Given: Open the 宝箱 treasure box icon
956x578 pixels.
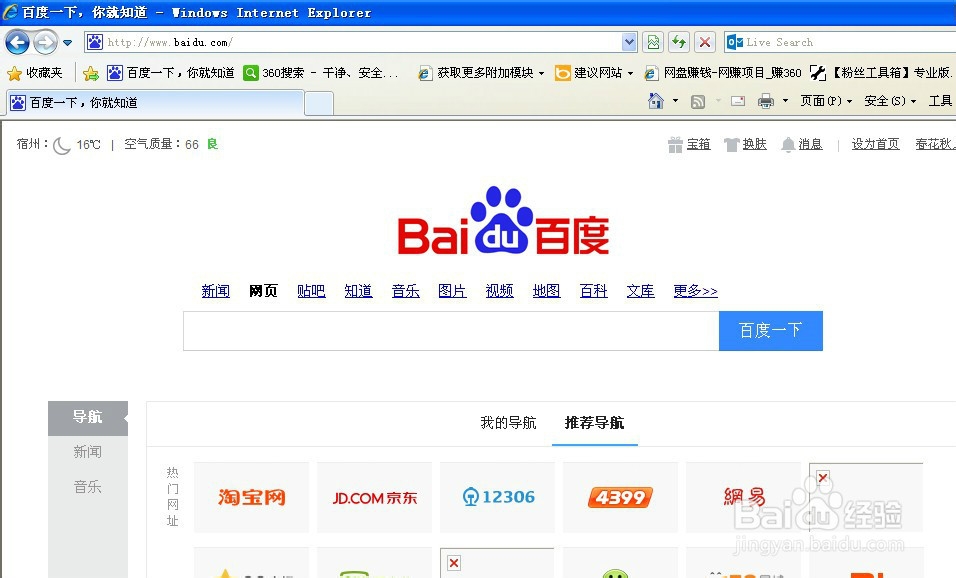Looking at the screenshot, I should coord(696,143).
